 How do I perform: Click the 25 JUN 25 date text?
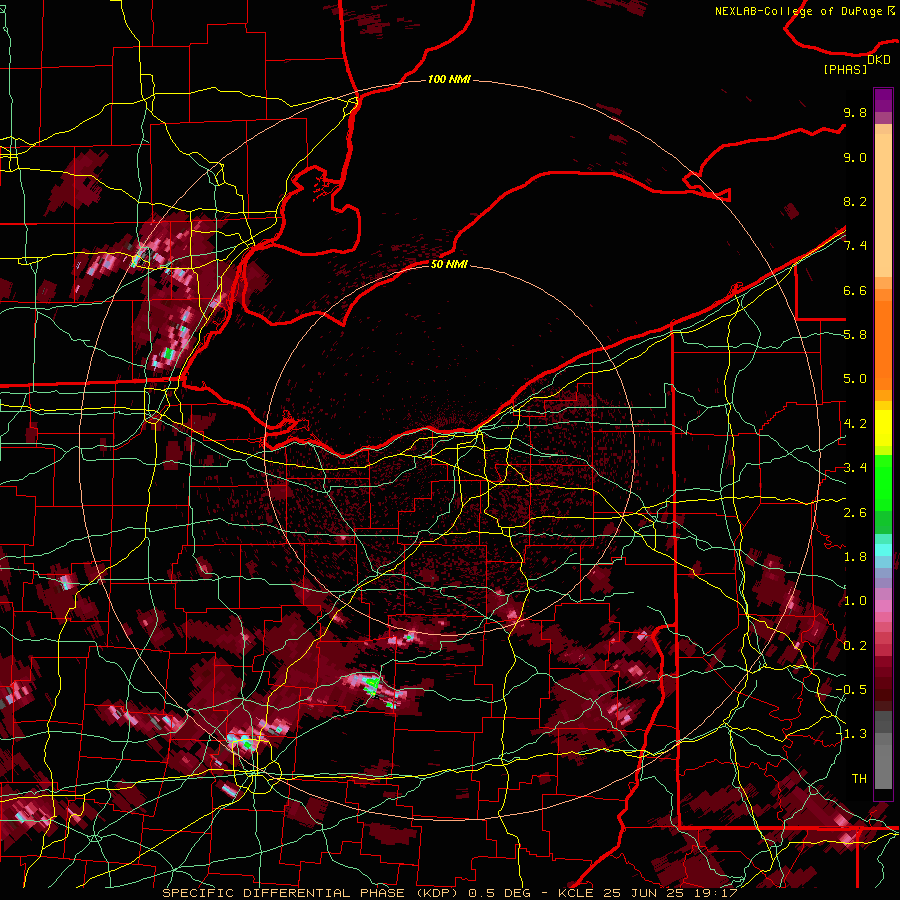coord(642,893)
